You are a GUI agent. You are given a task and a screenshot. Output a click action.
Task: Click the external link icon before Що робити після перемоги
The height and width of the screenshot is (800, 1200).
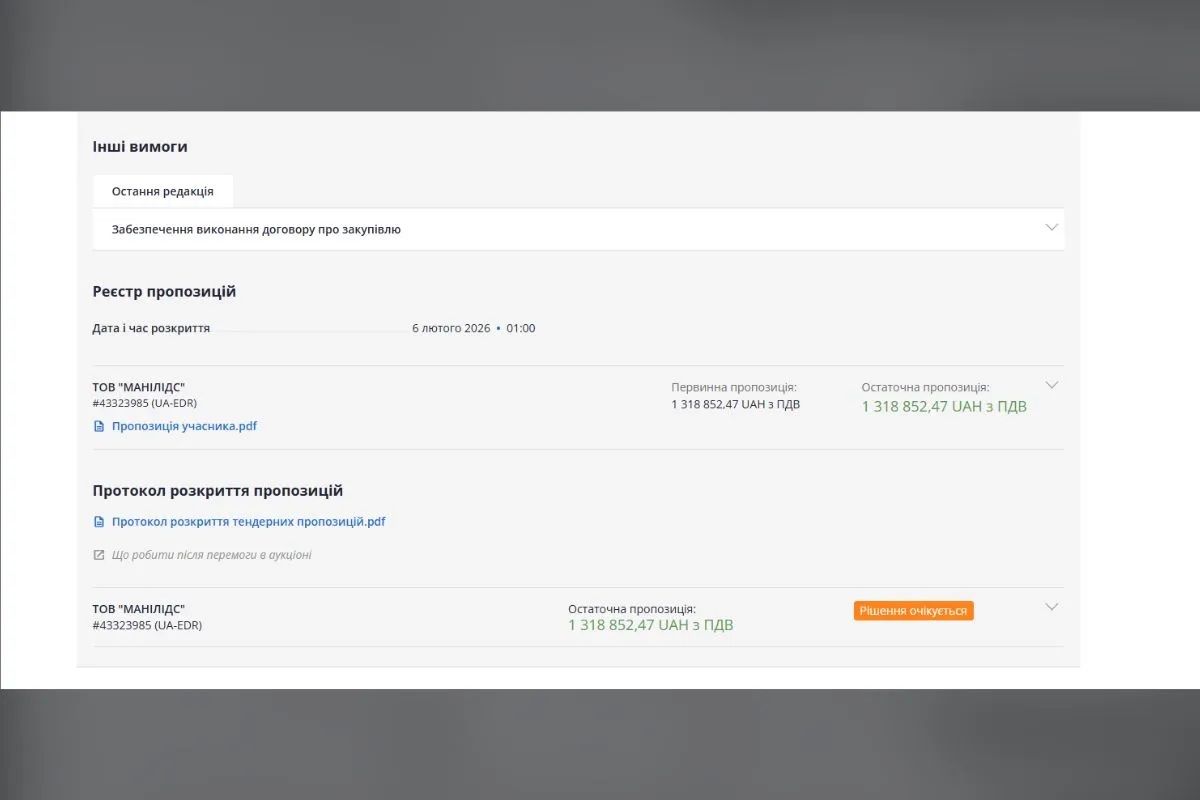pos(98,555)
